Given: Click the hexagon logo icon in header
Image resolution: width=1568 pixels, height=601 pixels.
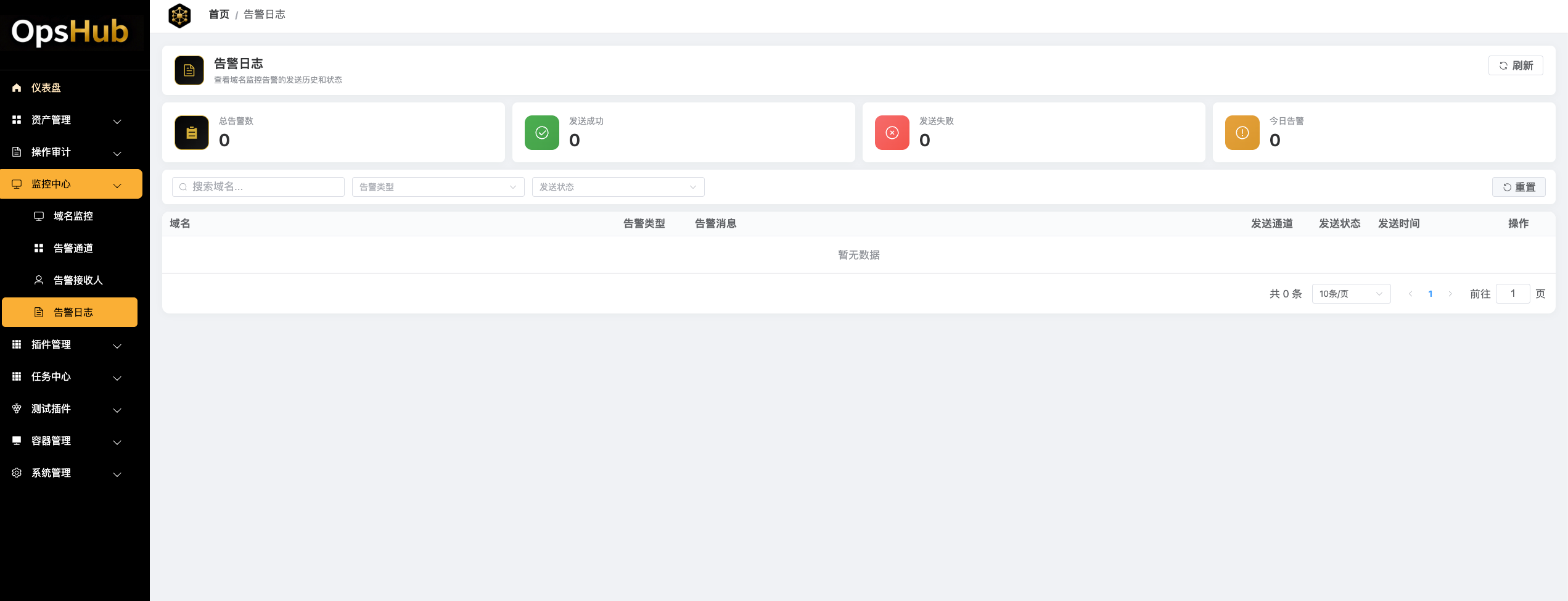Looking at the screenshot, I should tap(179, 15).
